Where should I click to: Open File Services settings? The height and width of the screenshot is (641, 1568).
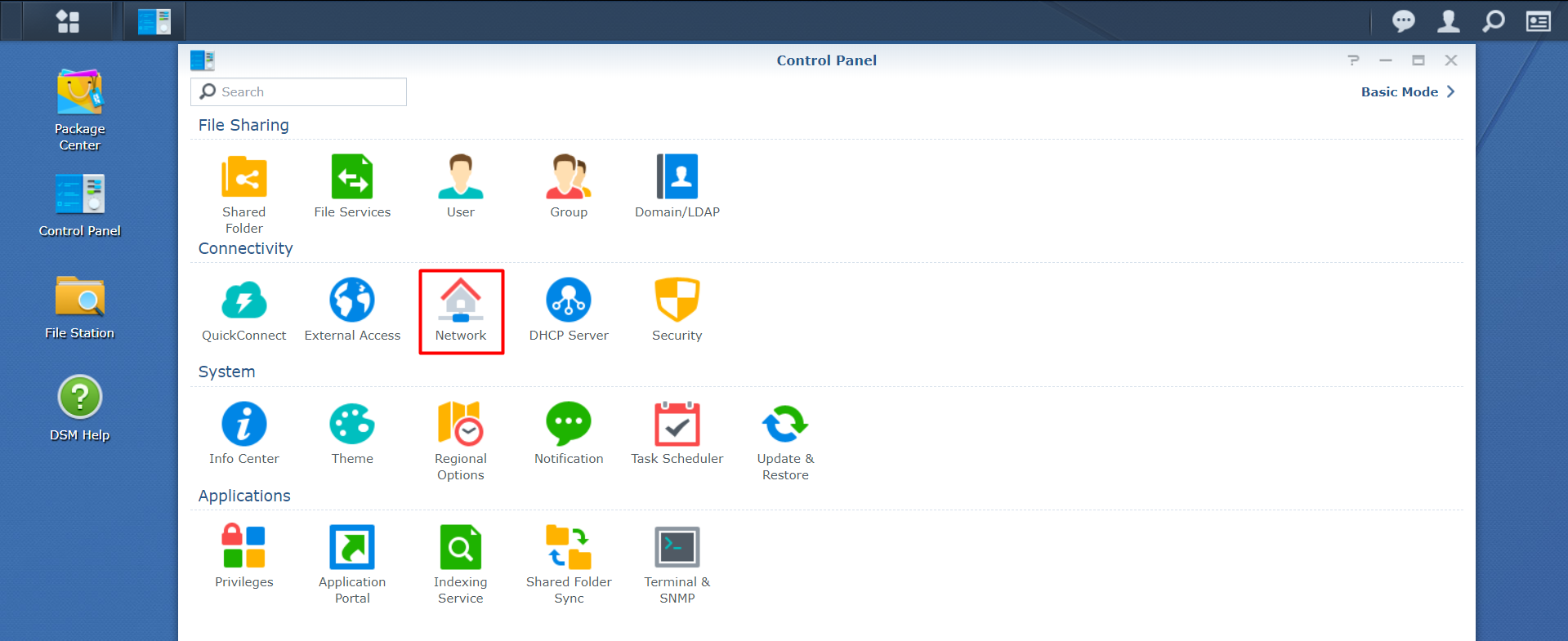click(x=352, y=186)
